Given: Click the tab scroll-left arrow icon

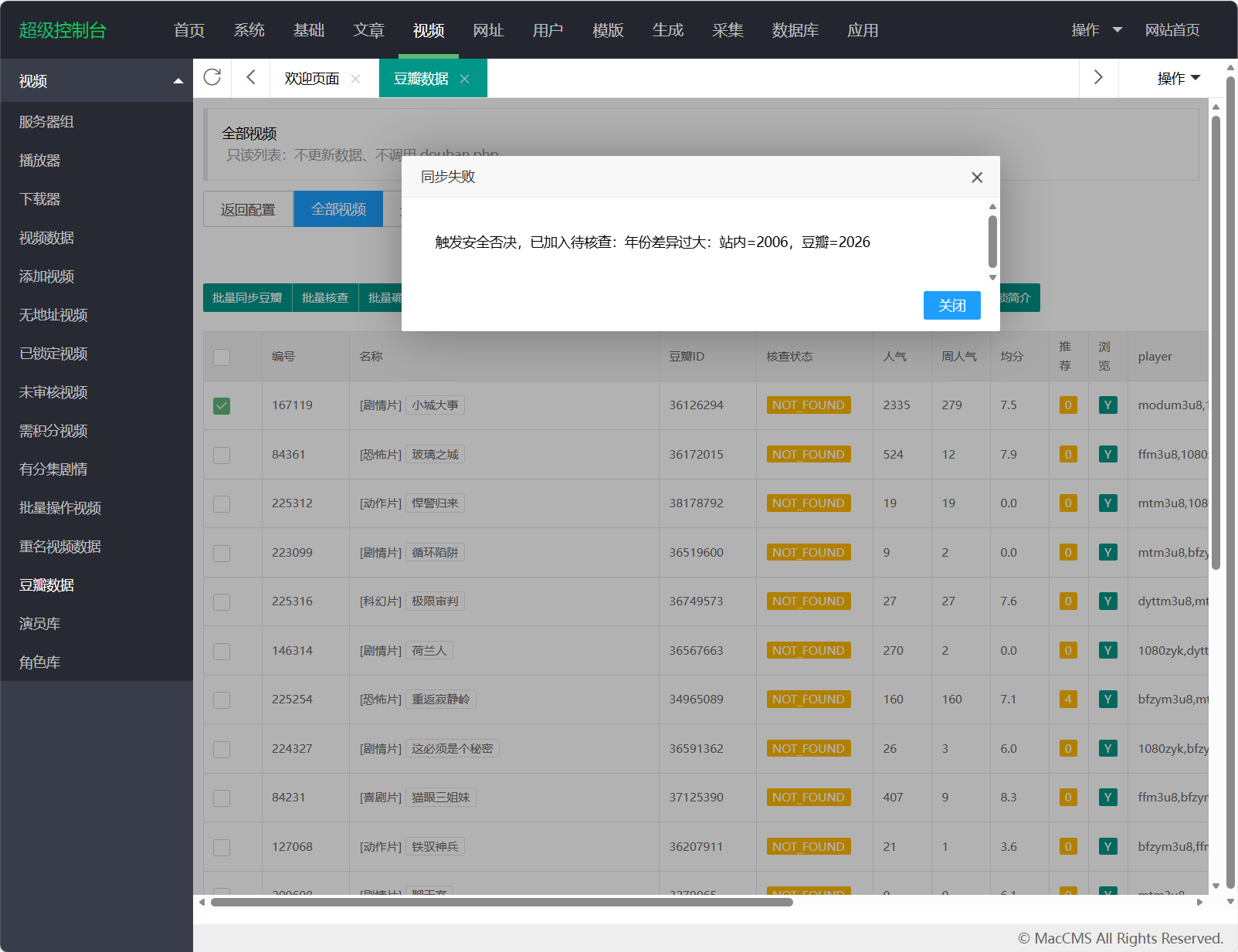Looking at the screenshot, I should (250, 77).
